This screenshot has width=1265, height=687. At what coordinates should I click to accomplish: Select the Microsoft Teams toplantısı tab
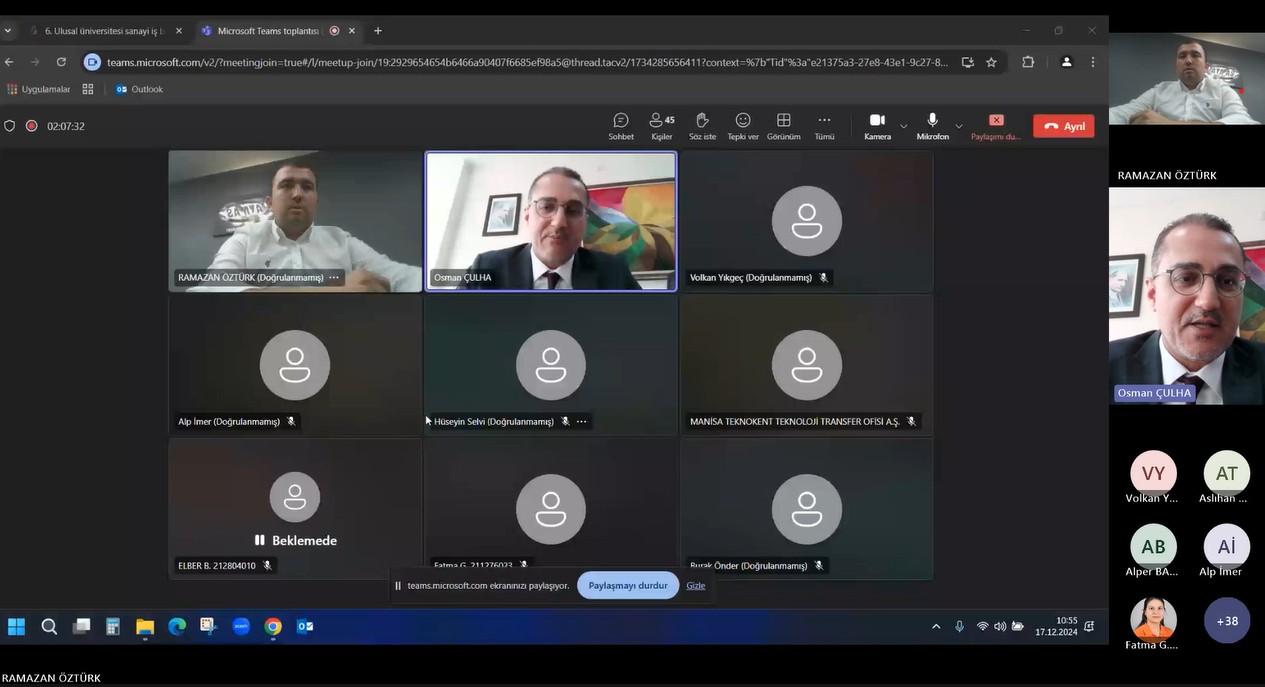click(267, 31)
